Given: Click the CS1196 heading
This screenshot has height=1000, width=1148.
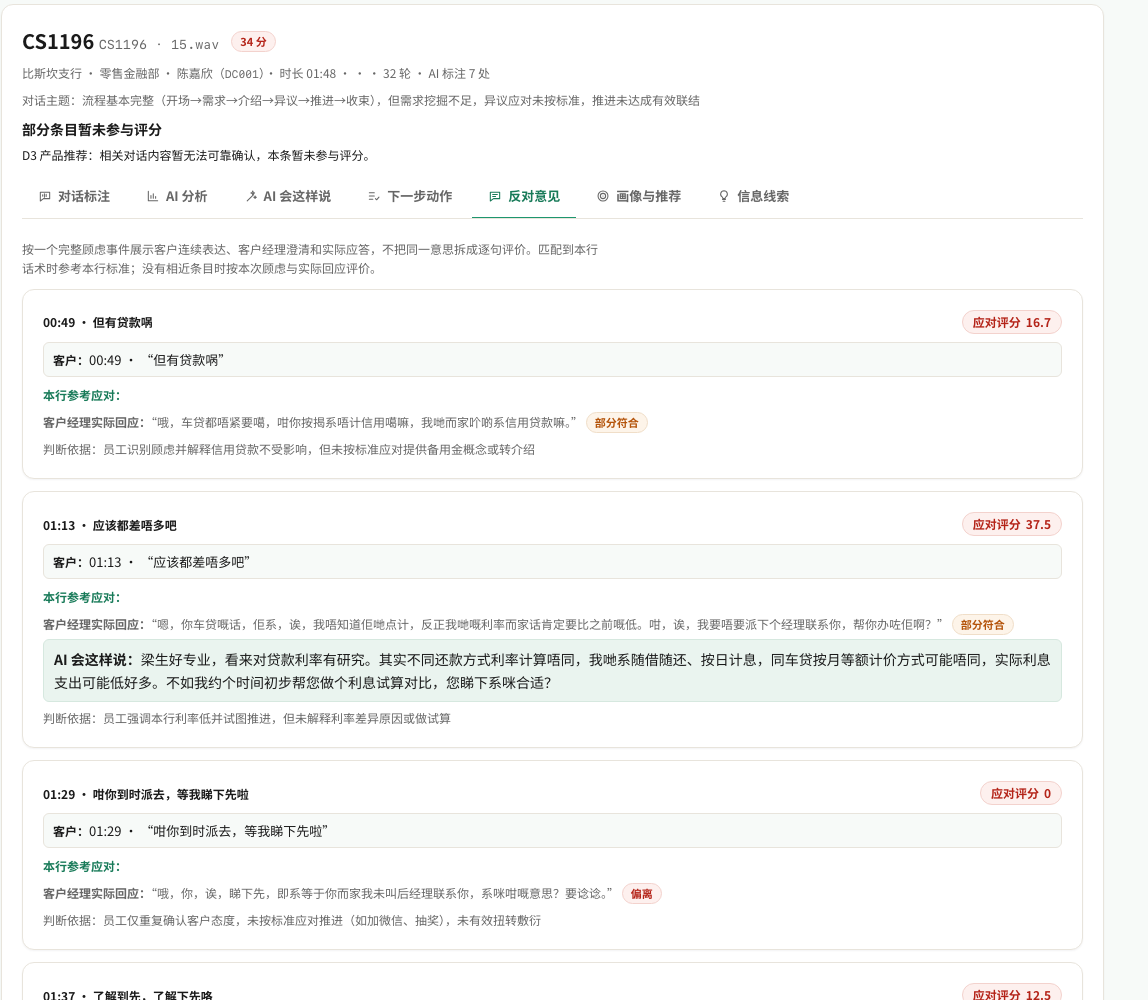Looking at the screenshot, I should point(58,42).
